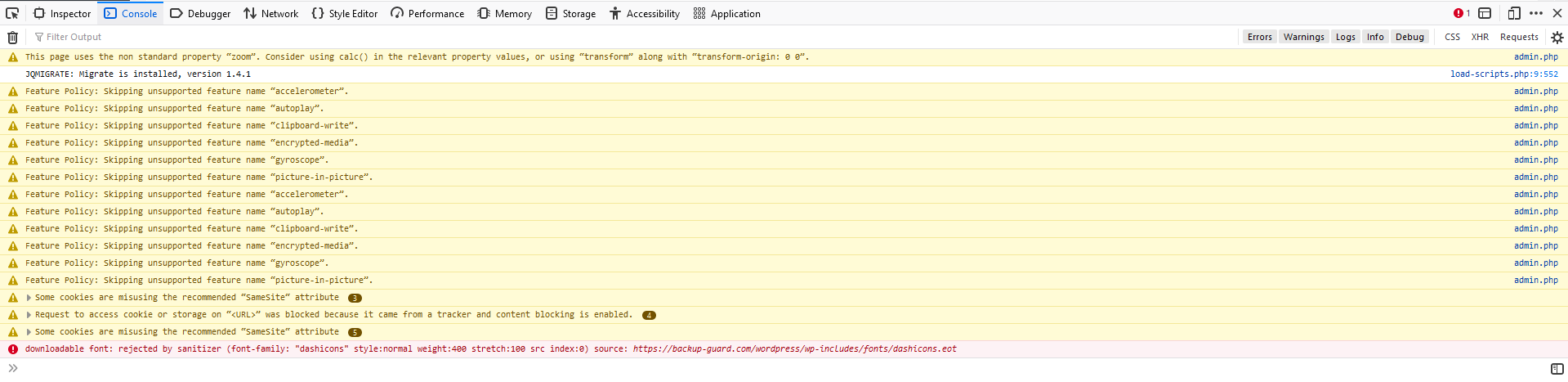Click the red error icon on font message
1568x382 pixels.
(12, 349)
